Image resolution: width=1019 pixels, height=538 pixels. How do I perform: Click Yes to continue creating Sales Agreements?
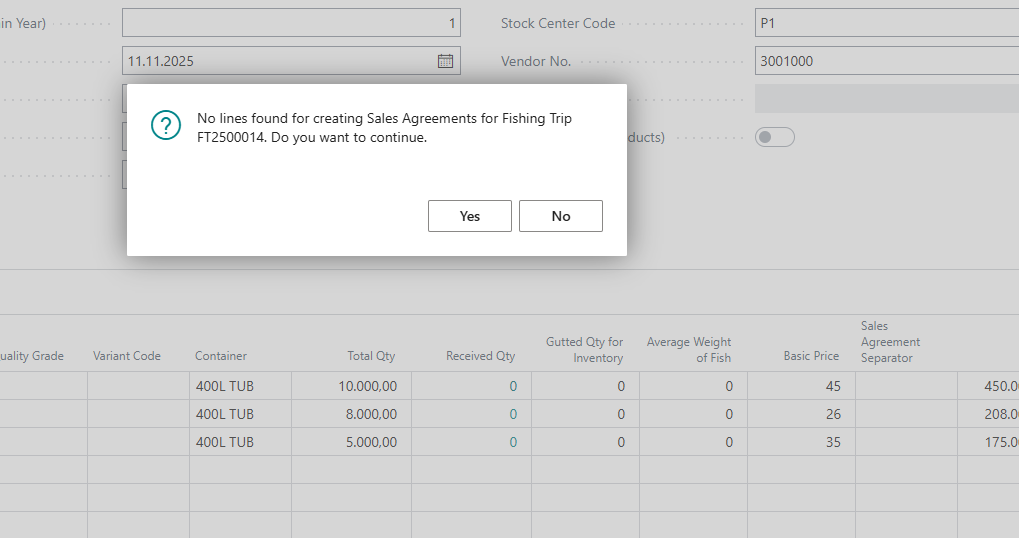pyautogui.click(x=469, y=216)
